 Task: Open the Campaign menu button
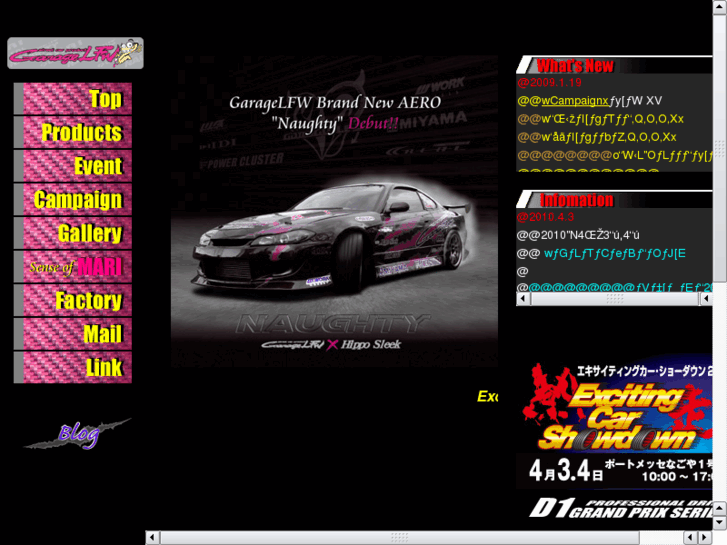click(73, 199)
